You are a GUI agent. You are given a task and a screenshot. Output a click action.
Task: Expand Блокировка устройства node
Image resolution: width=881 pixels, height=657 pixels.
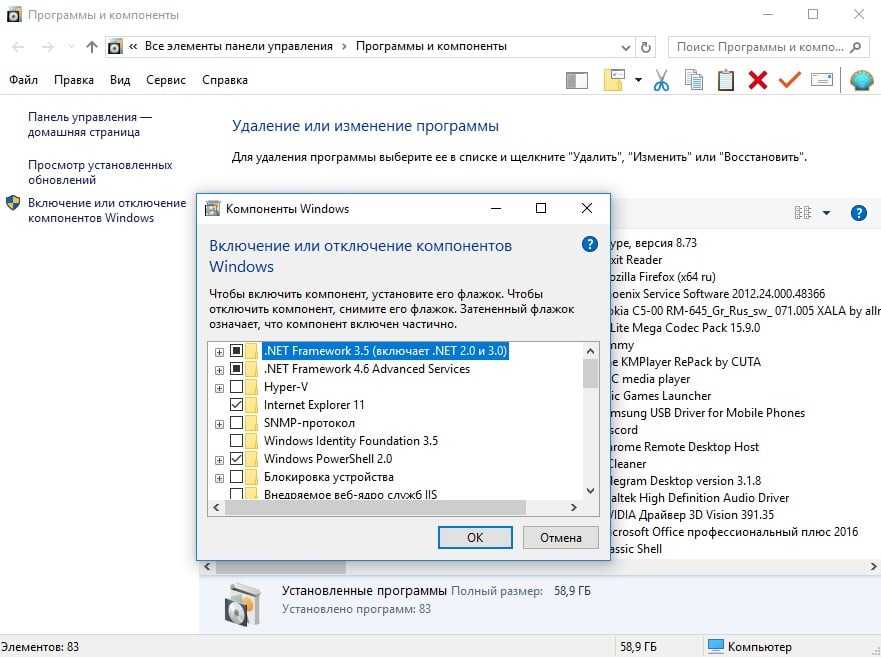point(219,478)
